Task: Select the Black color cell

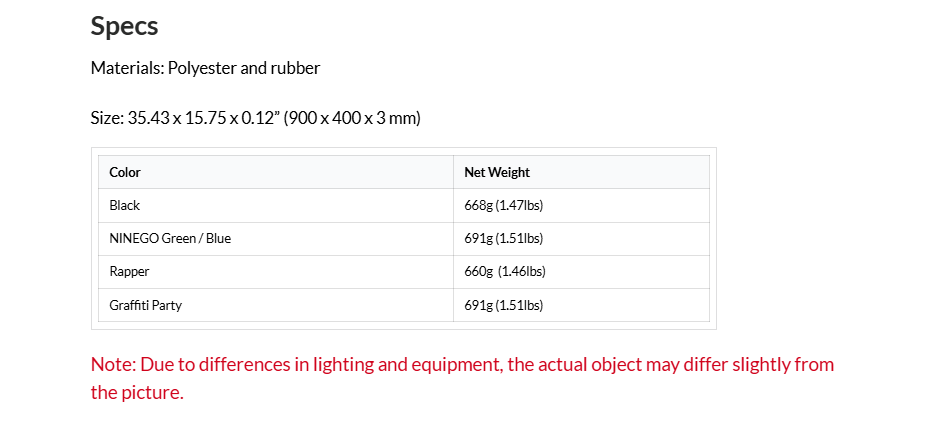Action: click(x=125, y=205)
